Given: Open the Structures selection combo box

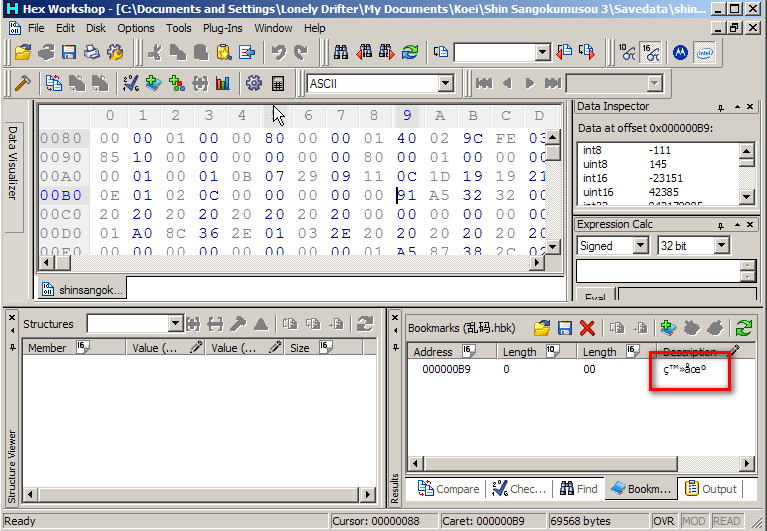Looking at the screenshot, I should [x=176, y=324].
